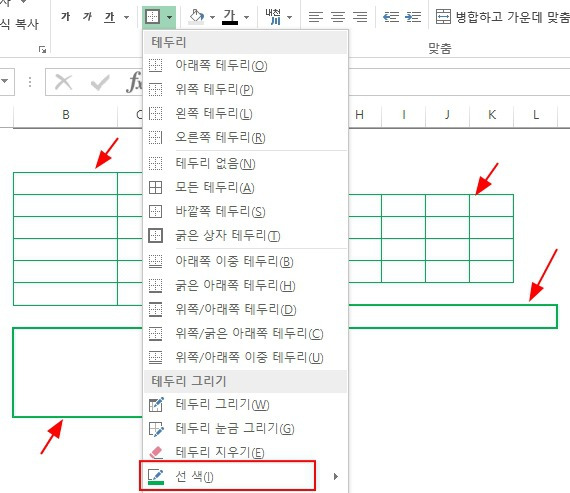This screenshot has width=570, height=493.
Task: Click in the formula bar input
Action: click(x=459, y=82)
